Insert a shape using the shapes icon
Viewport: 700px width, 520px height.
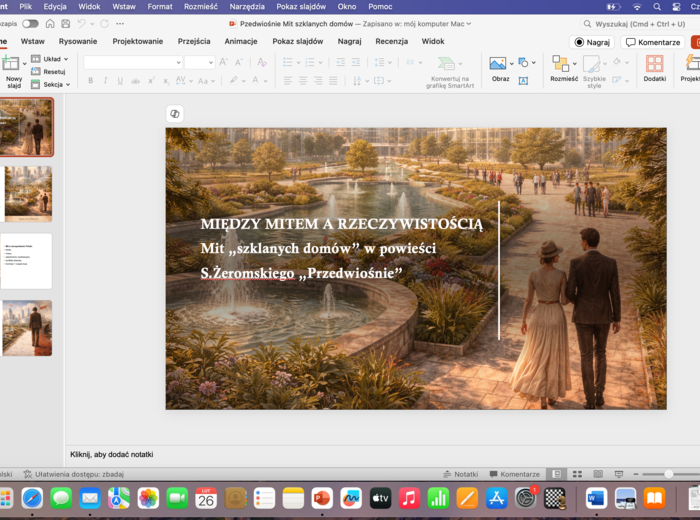[x=525, y=63]
